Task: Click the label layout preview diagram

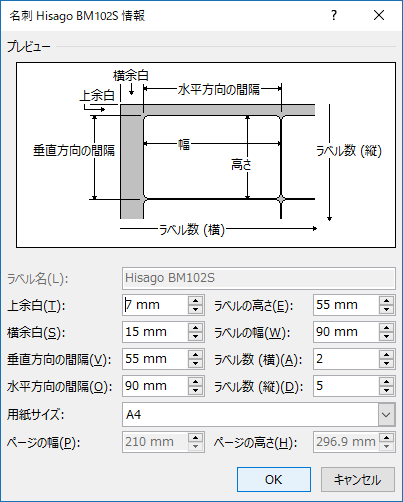Action: (x=206, y=155)
